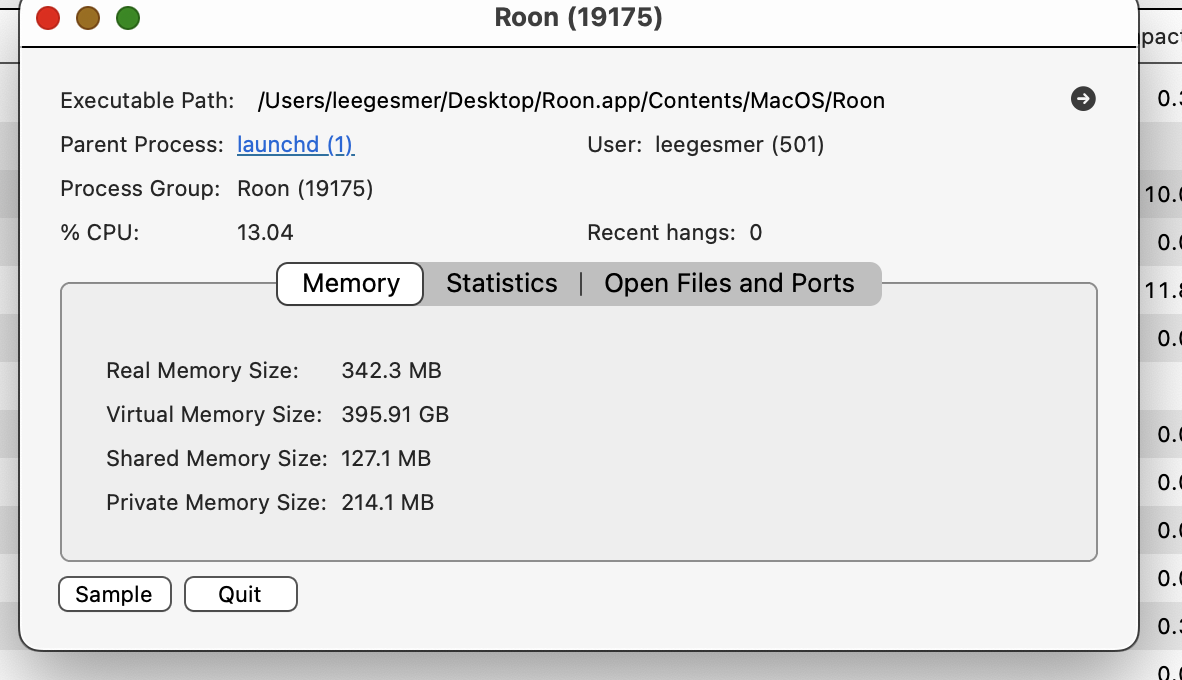Click the reveal-in-Finder arrow icon
Image resolution: width=1182 pixels, height=680 pixels.
1083,99
